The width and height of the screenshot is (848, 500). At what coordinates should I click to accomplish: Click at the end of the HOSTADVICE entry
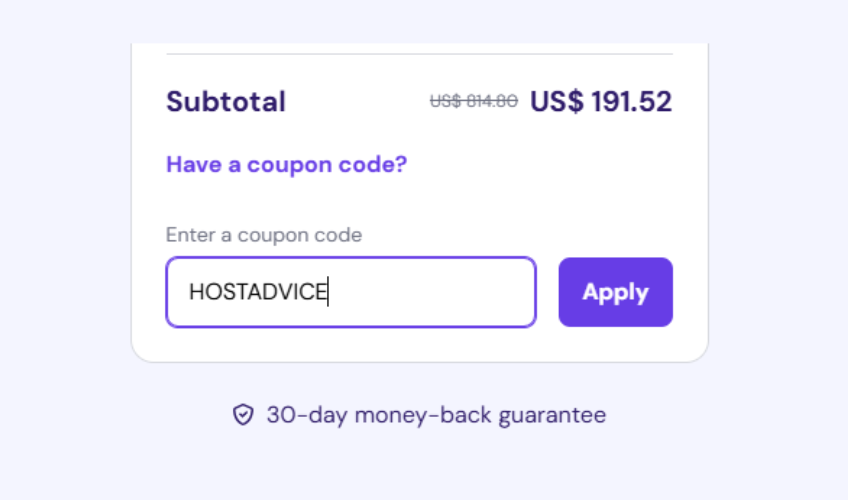tap(329, 292)
